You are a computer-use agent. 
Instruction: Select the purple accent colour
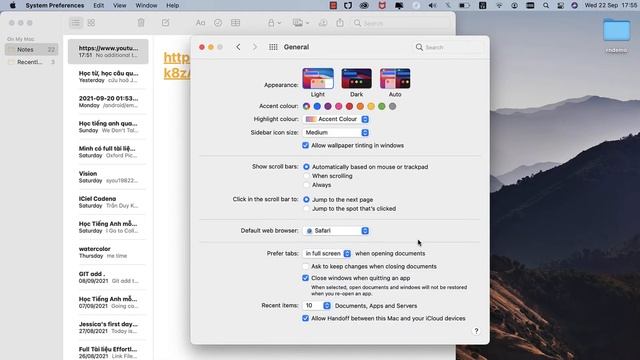point(328,106)
